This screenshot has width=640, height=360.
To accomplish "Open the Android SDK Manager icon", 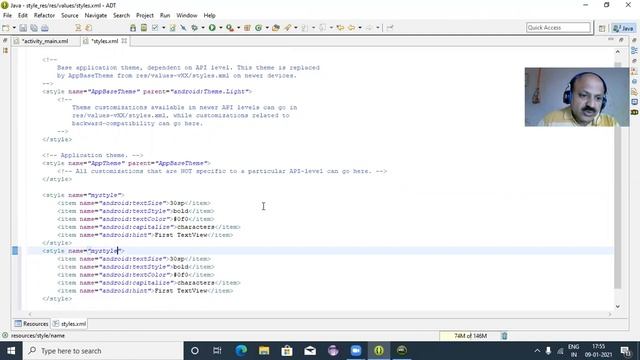I will [x=133, y=28].
